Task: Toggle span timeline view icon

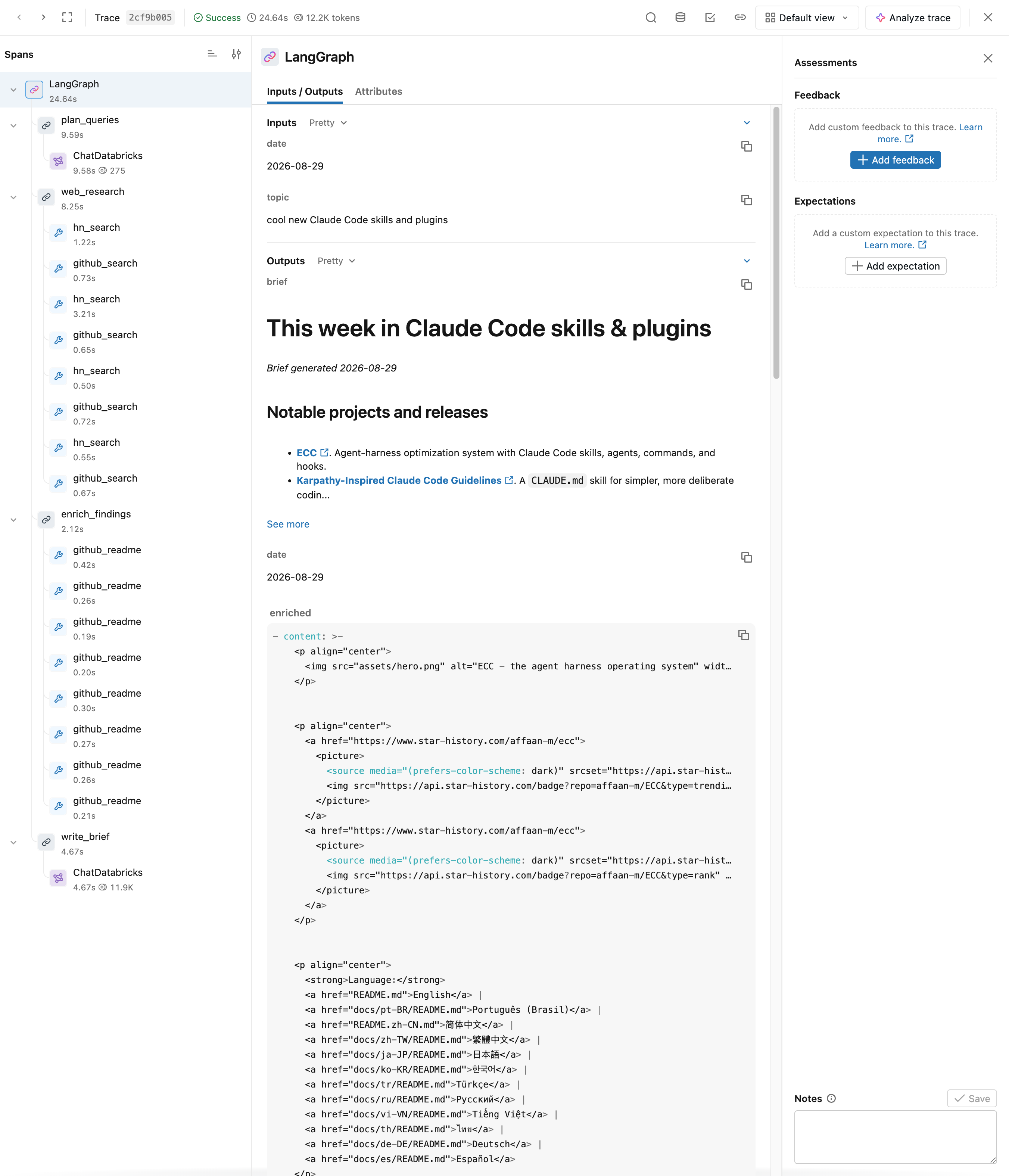Action: tap(212, 55)
